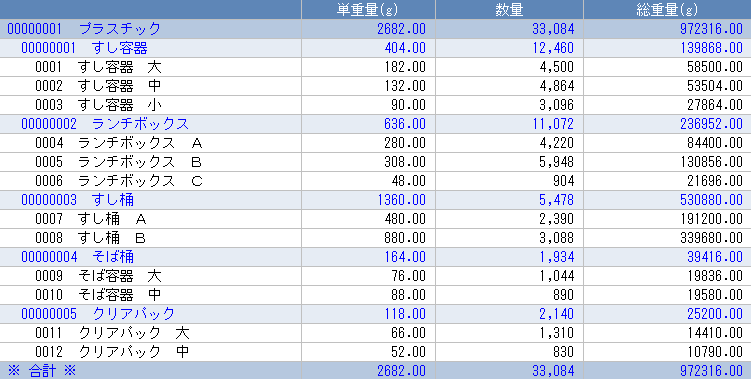Click total weight 530880.00 for すし桶
This screenshot has width=751, height=379.
coord(711,200)
